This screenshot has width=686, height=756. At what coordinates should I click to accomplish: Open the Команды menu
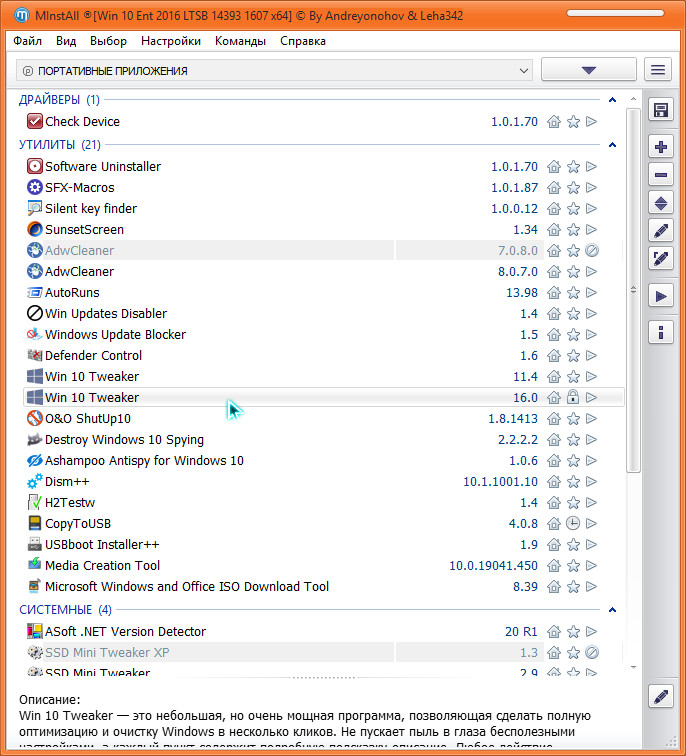(x=240, y=41)
